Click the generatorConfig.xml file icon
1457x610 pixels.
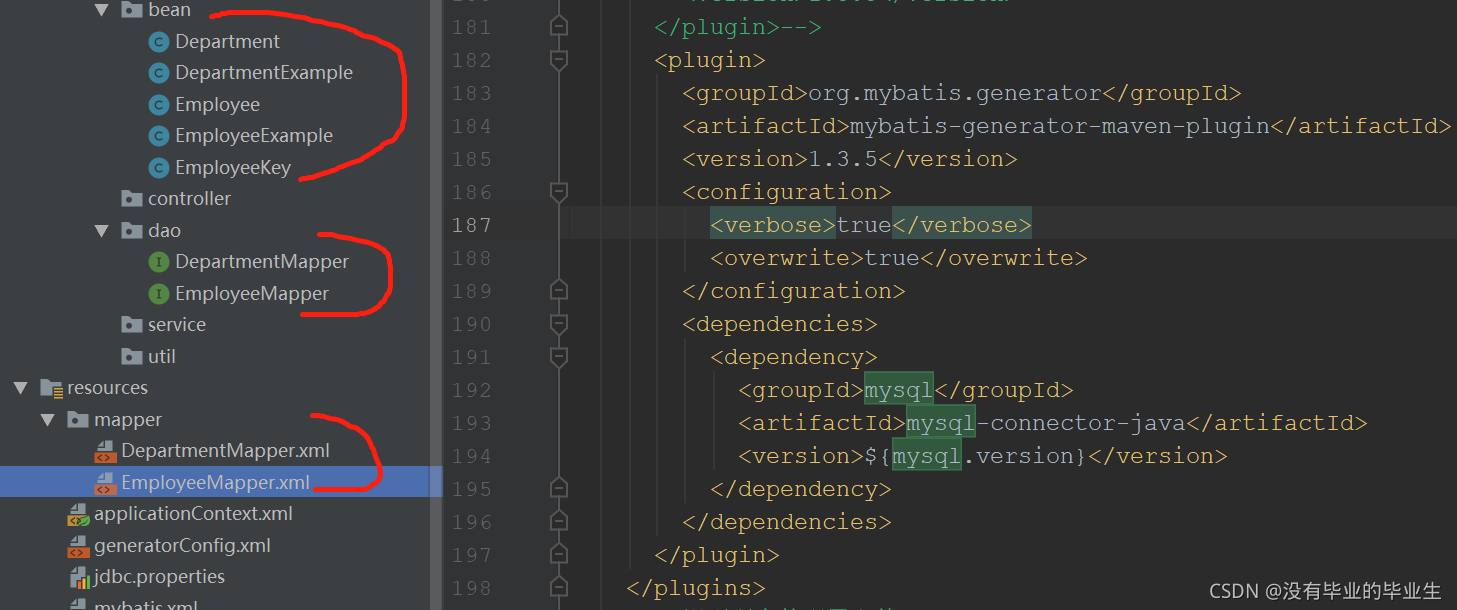(79, 546)
